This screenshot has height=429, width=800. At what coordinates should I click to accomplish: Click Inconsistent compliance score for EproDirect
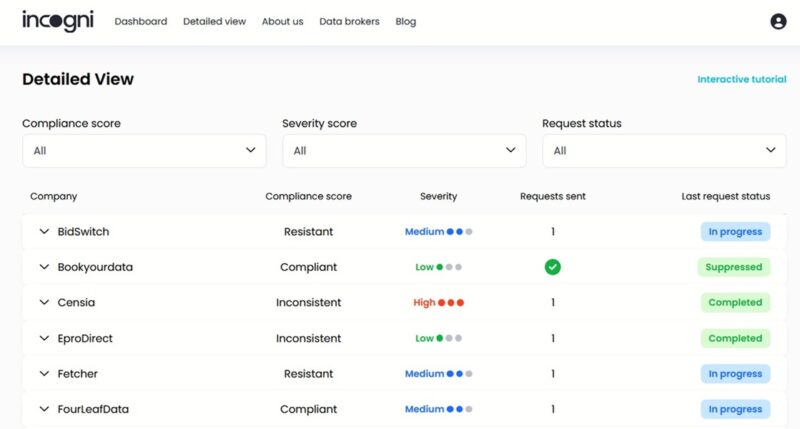pos(308,338)
